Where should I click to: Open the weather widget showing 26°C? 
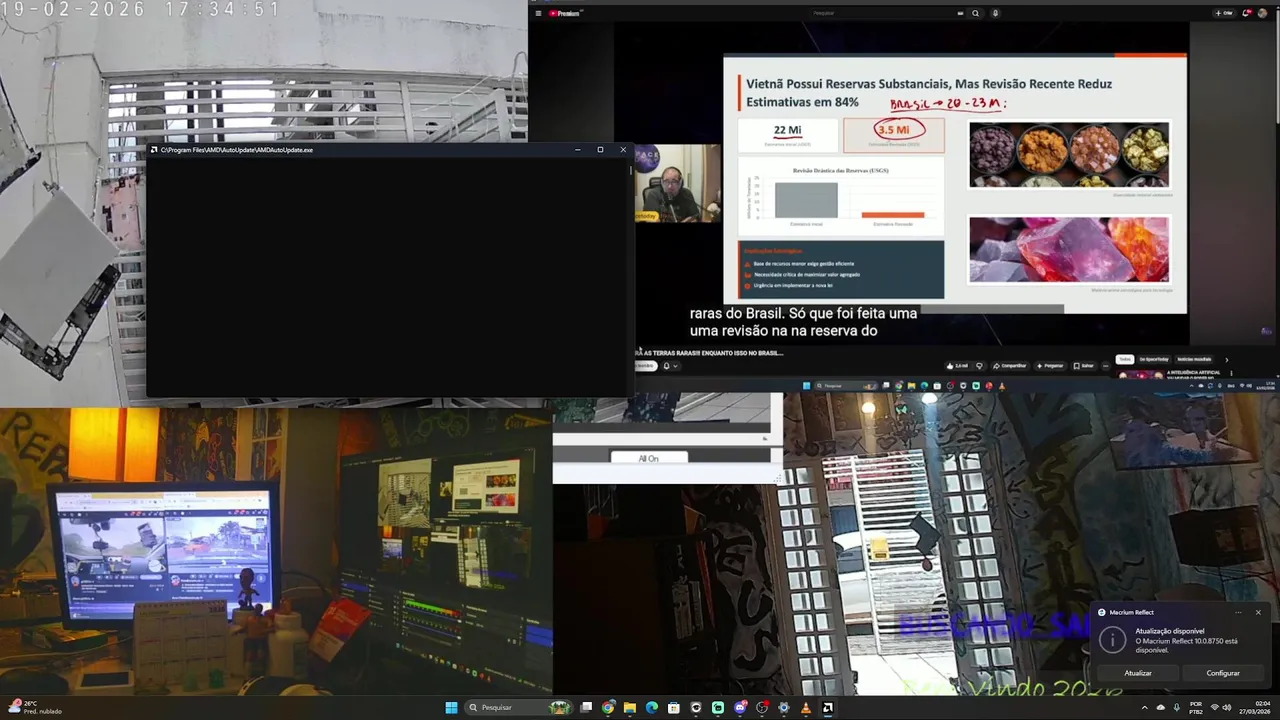[35, 708]
